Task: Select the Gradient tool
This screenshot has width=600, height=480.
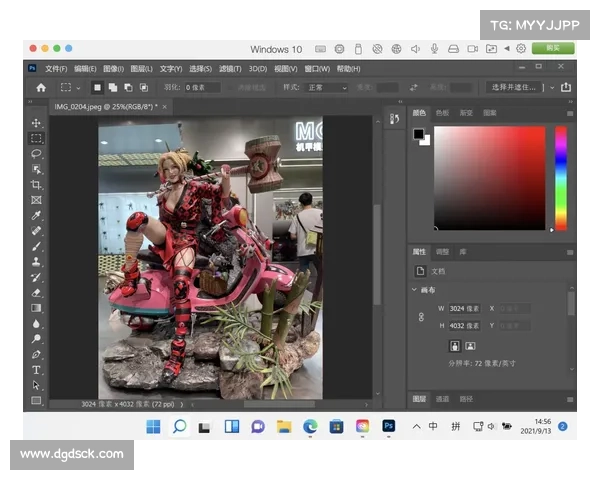Action: (x=36, y=308)
